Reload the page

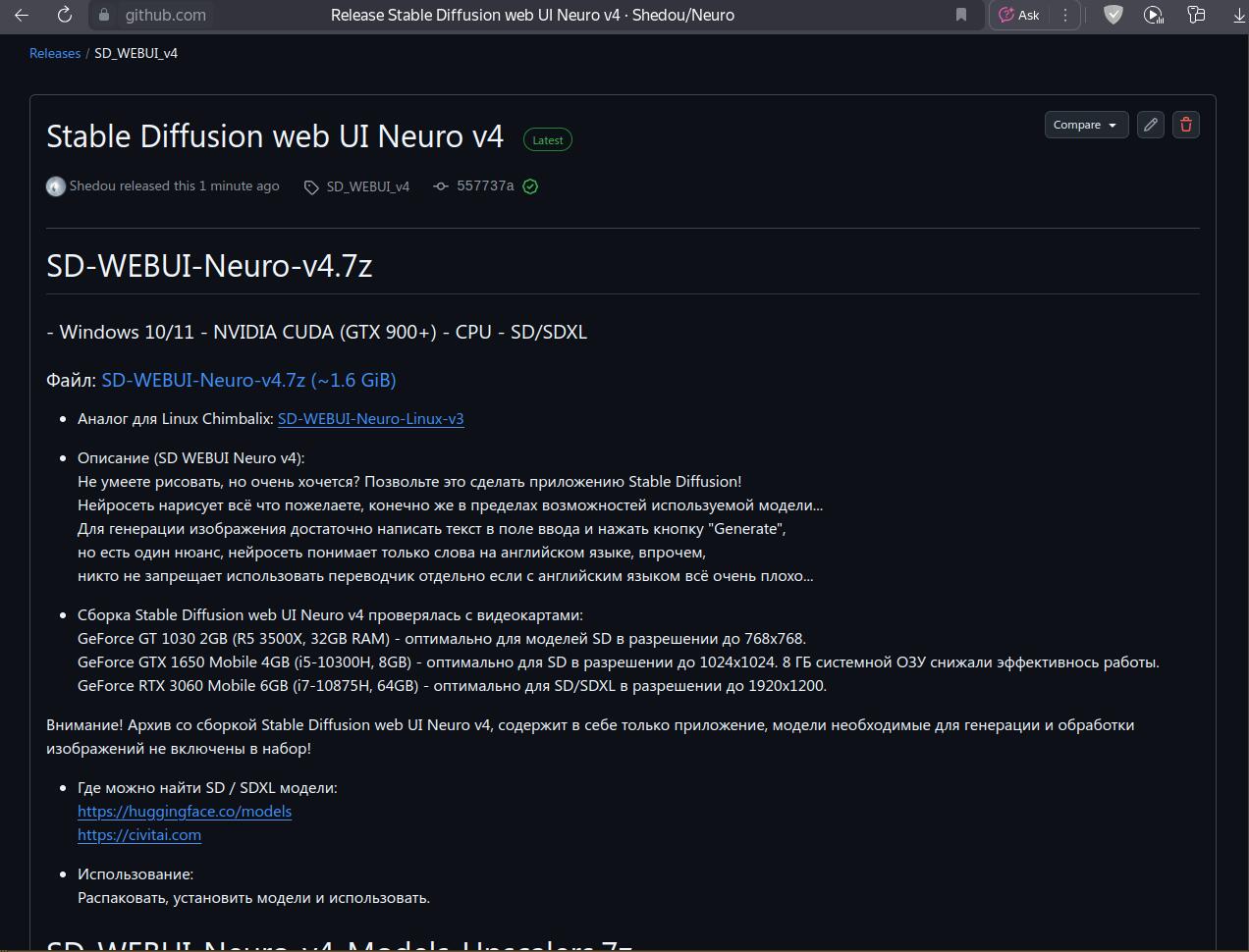click(65, 15)
